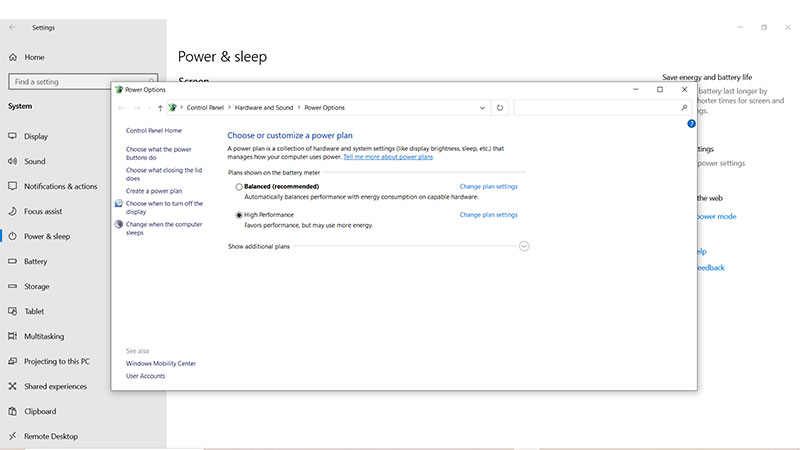Click the Remote Desktop icon in sidebar
The height and width of the screenshot is (450, 800).
tap(13, 436)
